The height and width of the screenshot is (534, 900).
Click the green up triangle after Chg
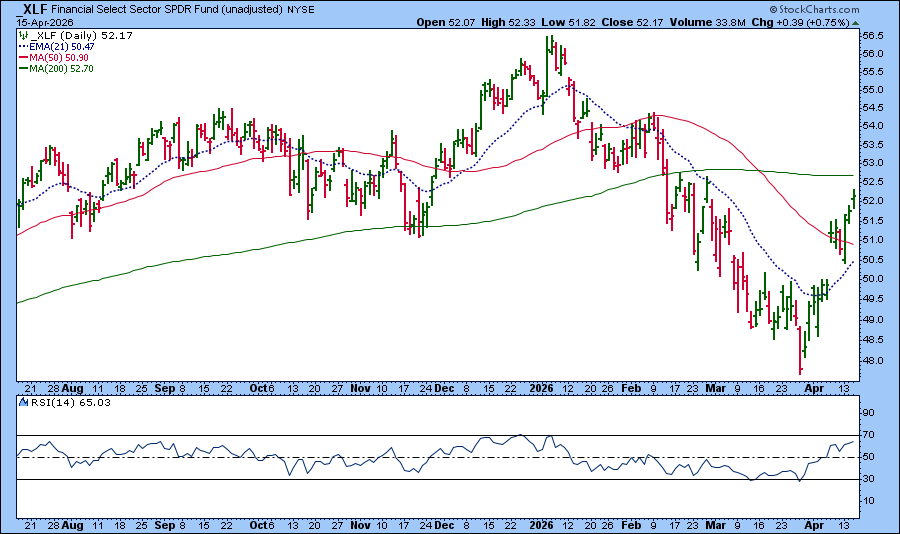(855, 23)
